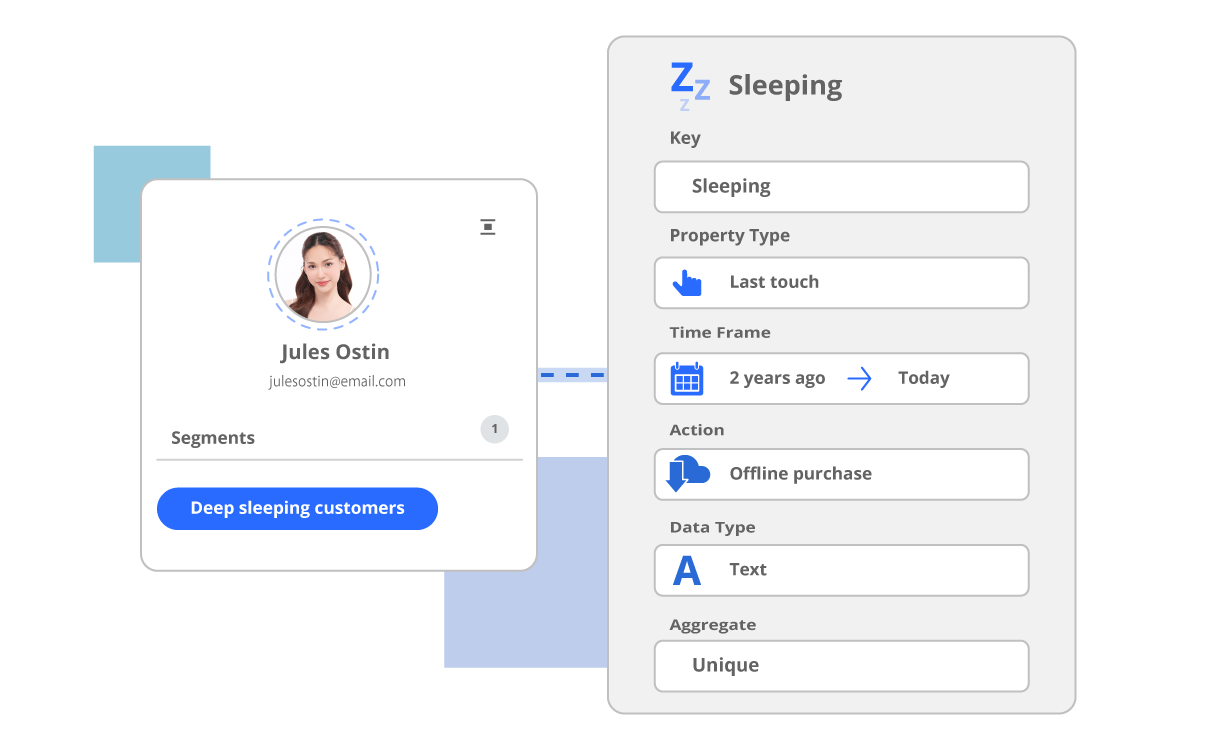This screenshot has width=1217, height=750.
Task: Click the julesostin@email.com email address
Action: coord(337,381)
